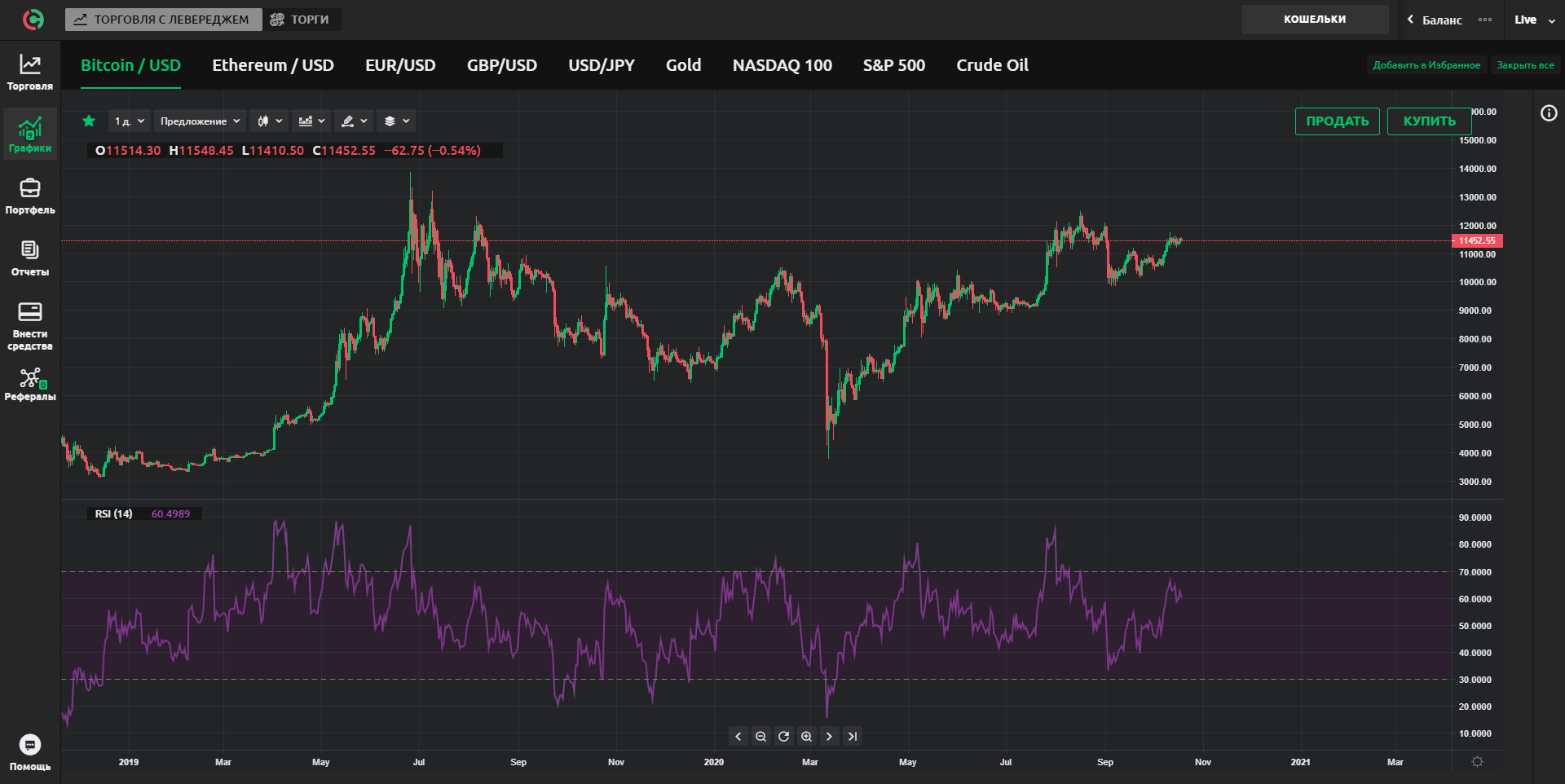Select the Crude Oil tab
1565x784 pixels.
pyautogui.click(x=992, y=65)
